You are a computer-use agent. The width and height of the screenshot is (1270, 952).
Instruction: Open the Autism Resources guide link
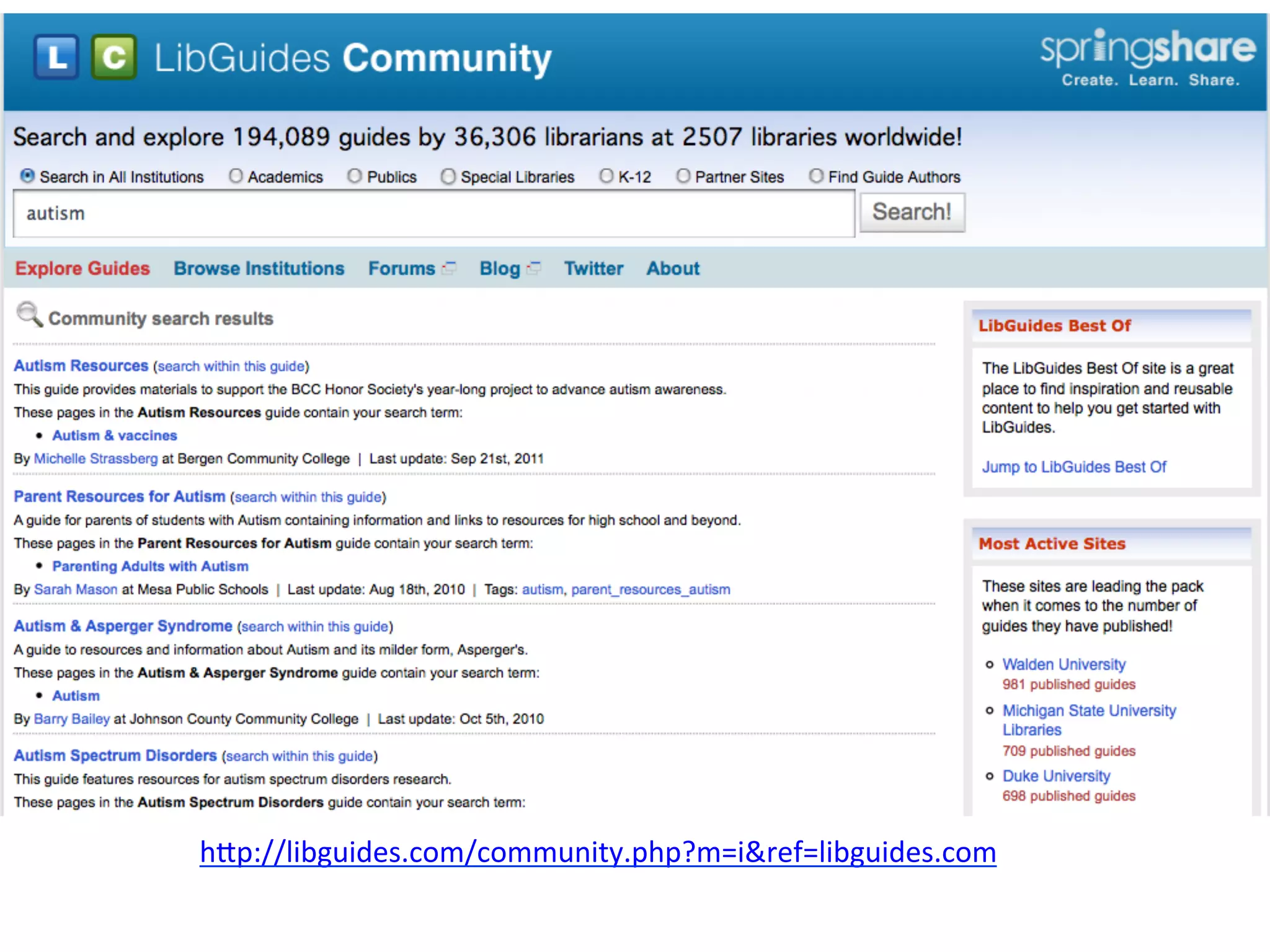point(81,366)
